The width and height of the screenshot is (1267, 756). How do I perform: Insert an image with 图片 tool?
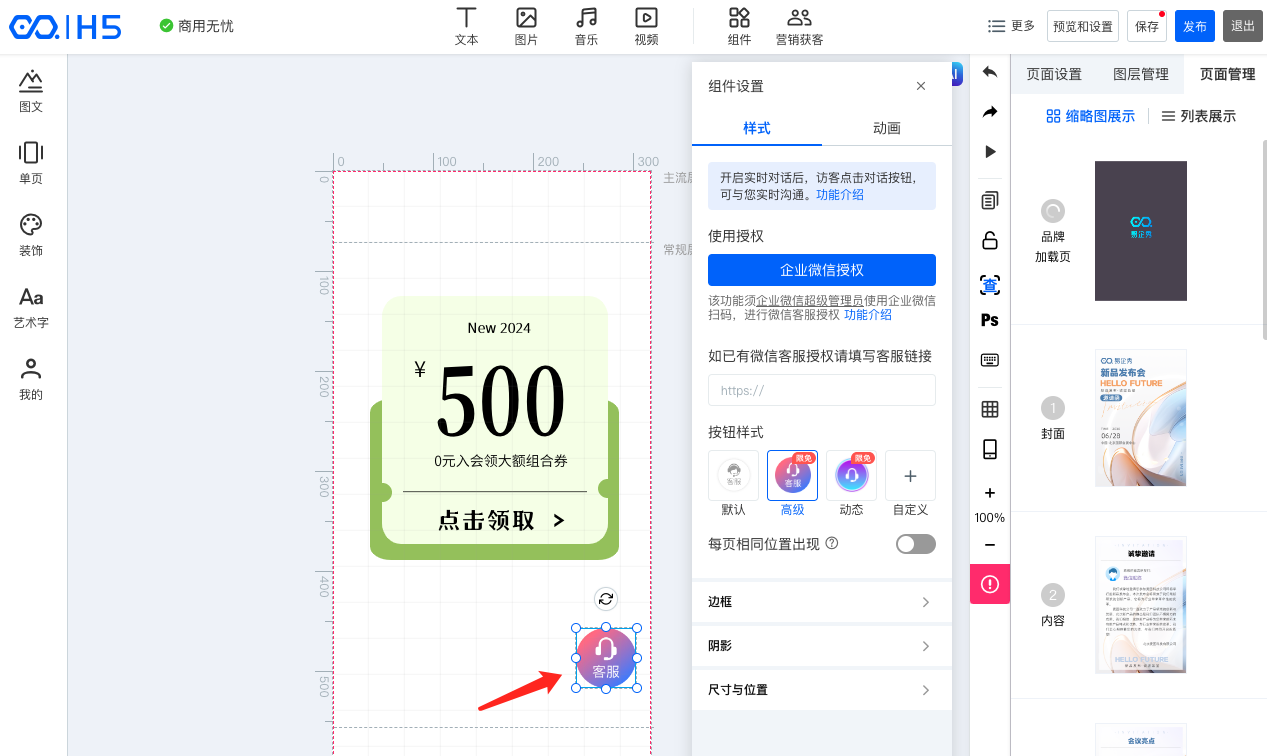(526, 26)
